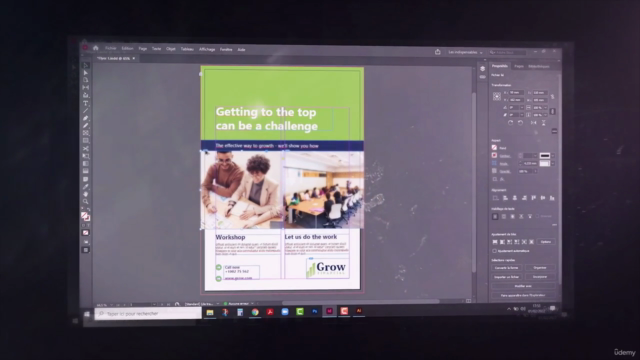Open the Les indispensables workspace dropdown

pos(465,52)
